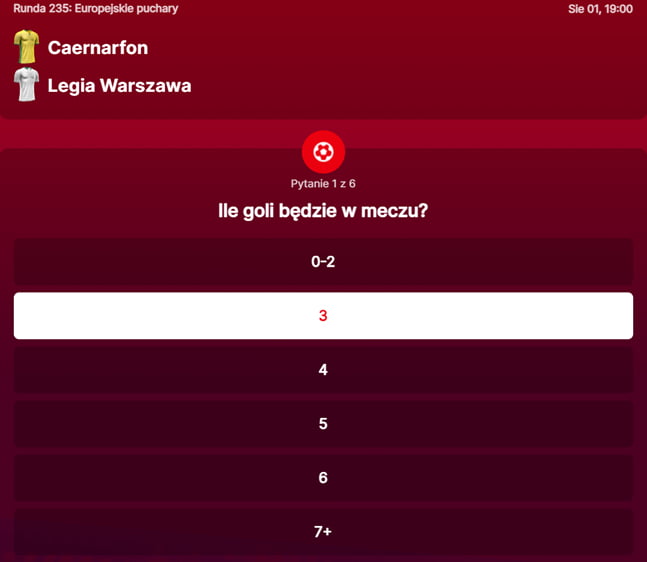Click the question heading about goals

[323, 211]
